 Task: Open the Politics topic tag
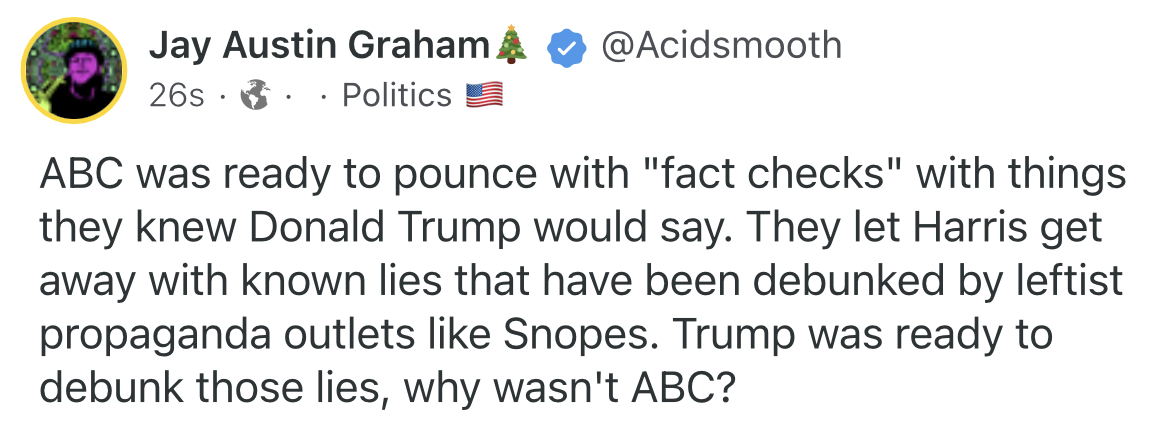tap(396, 96)
